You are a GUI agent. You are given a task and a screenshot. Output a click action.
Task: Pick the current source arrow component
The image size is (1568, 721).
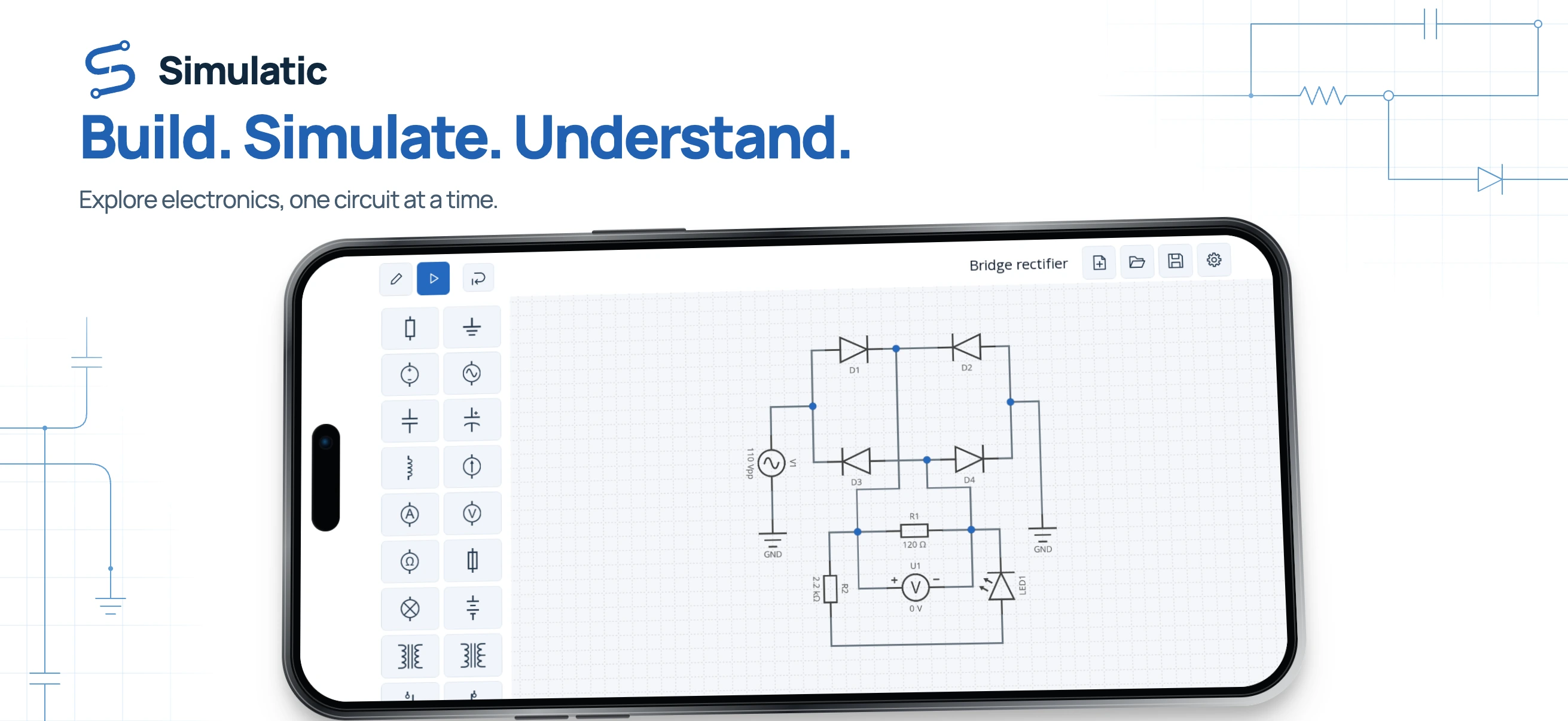click(472, 467)
